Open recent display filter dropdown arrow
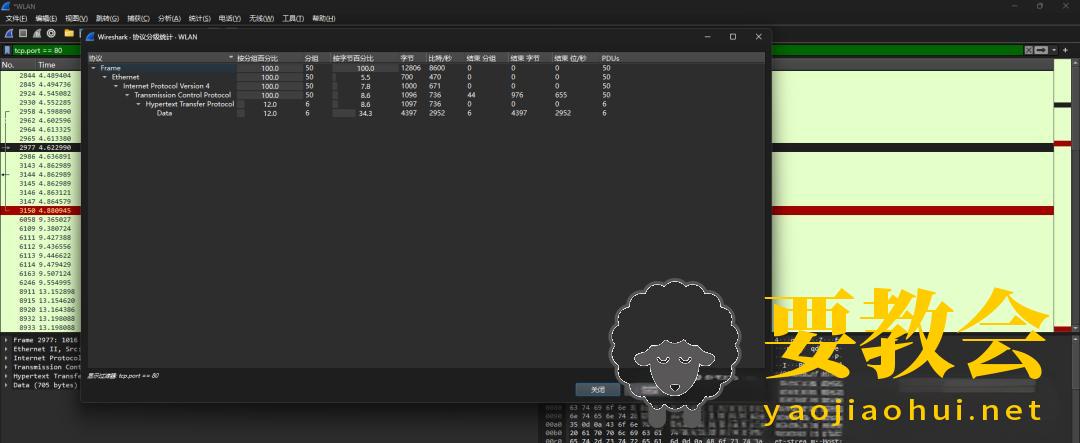This screenshot has height=443, width=1080. 1053,50
